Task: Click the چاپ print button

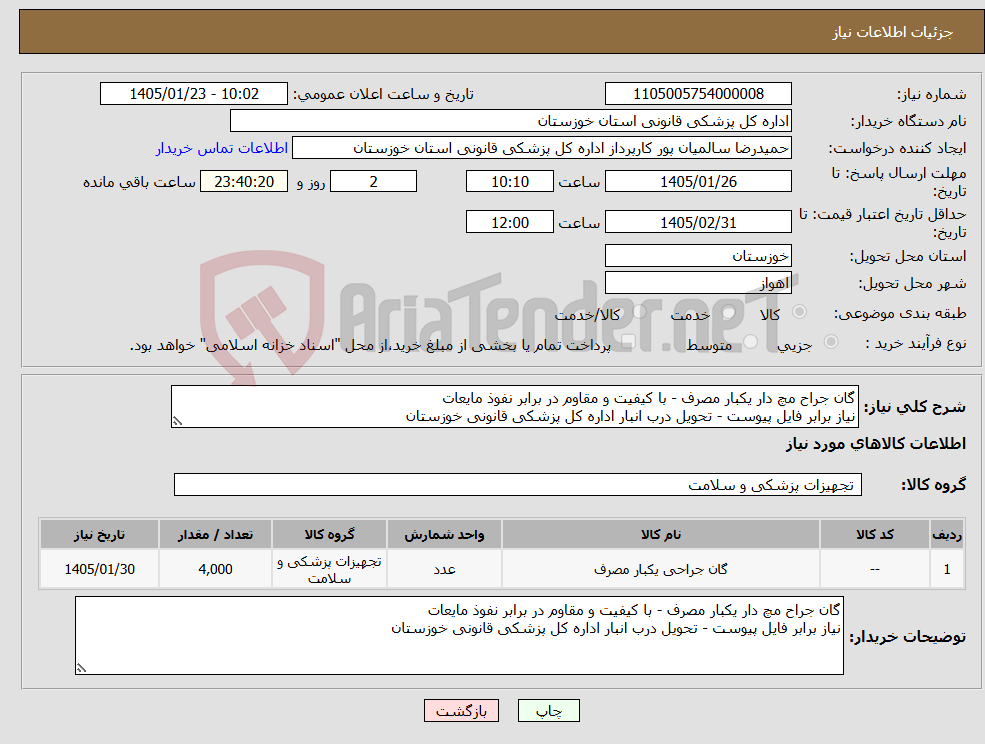Action: click(548, 711)
